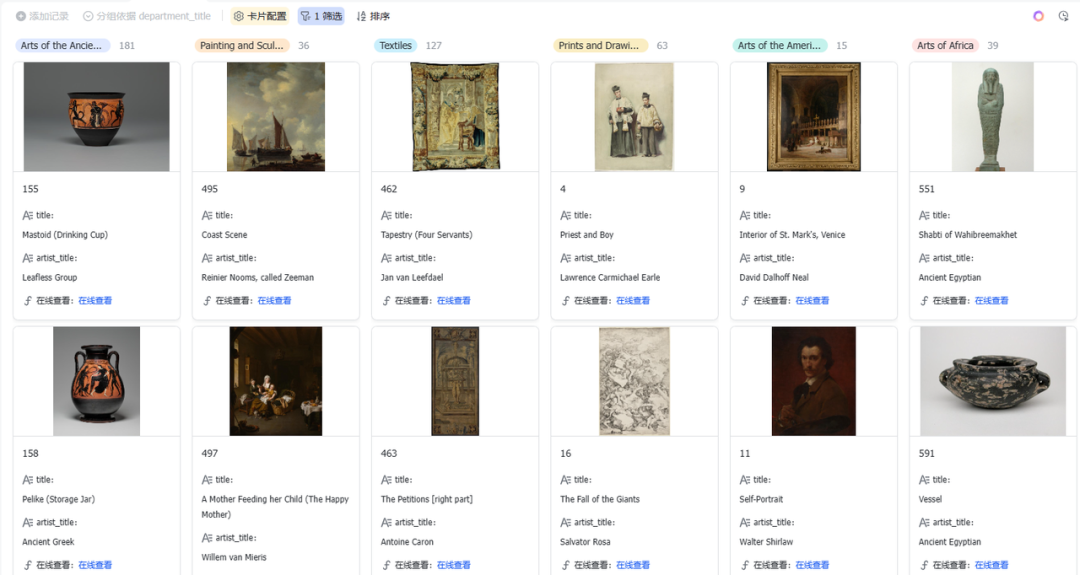The image size is (1080, 575).
Task: Click the Mastoid Drinking Cup thumbnail
Action: (96, 116)
